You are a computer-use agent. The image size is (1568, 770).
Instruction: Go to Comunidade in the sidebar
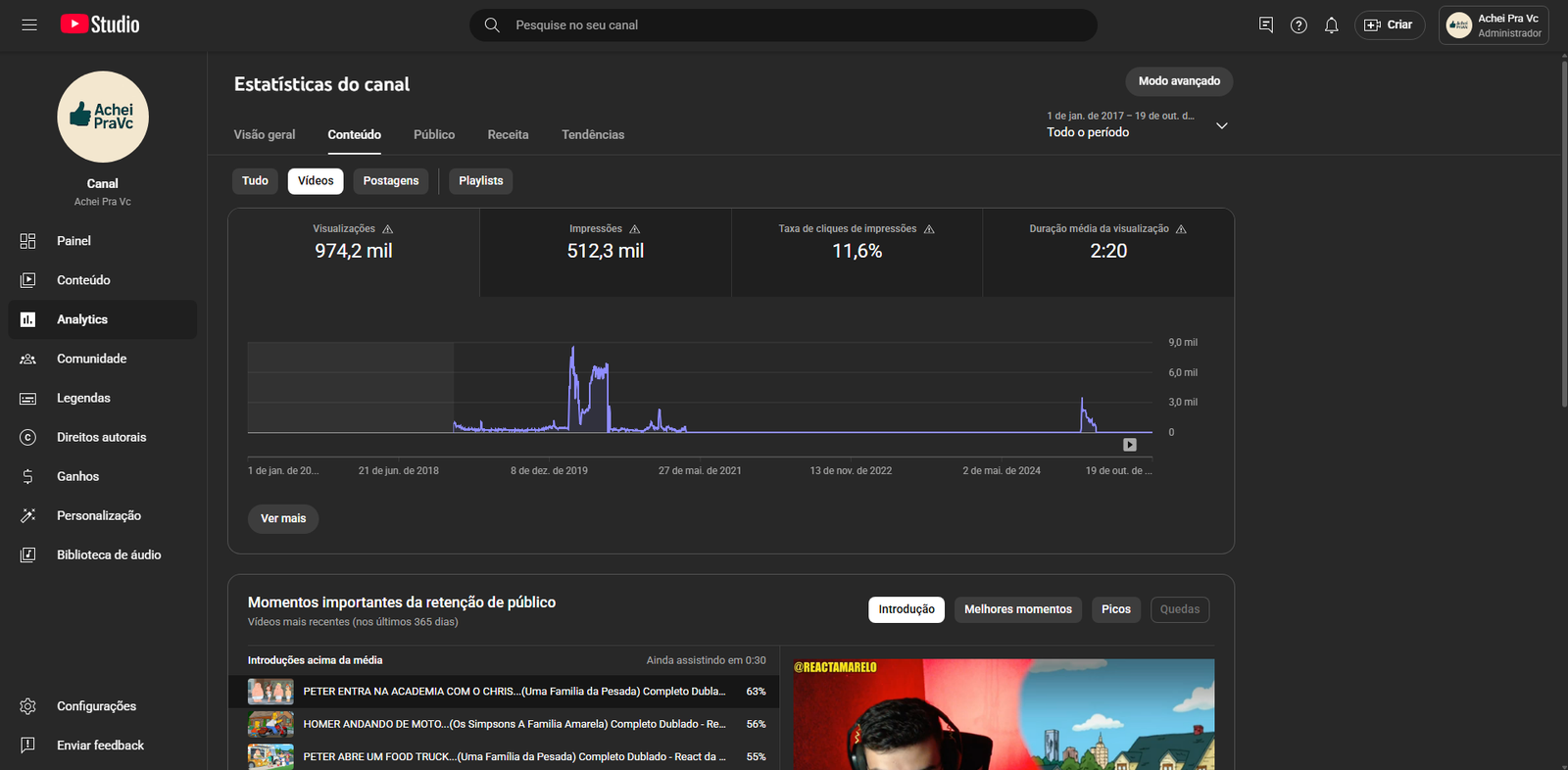tap(103, 359)
